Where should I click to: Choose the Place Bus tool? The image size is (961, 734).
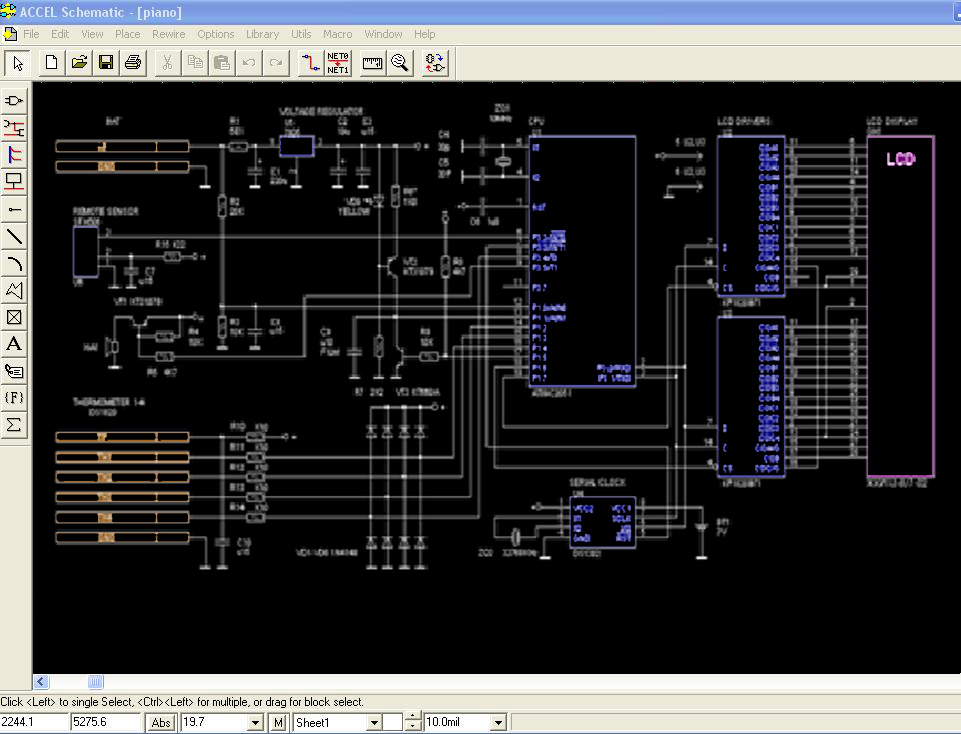pos(15,155)
